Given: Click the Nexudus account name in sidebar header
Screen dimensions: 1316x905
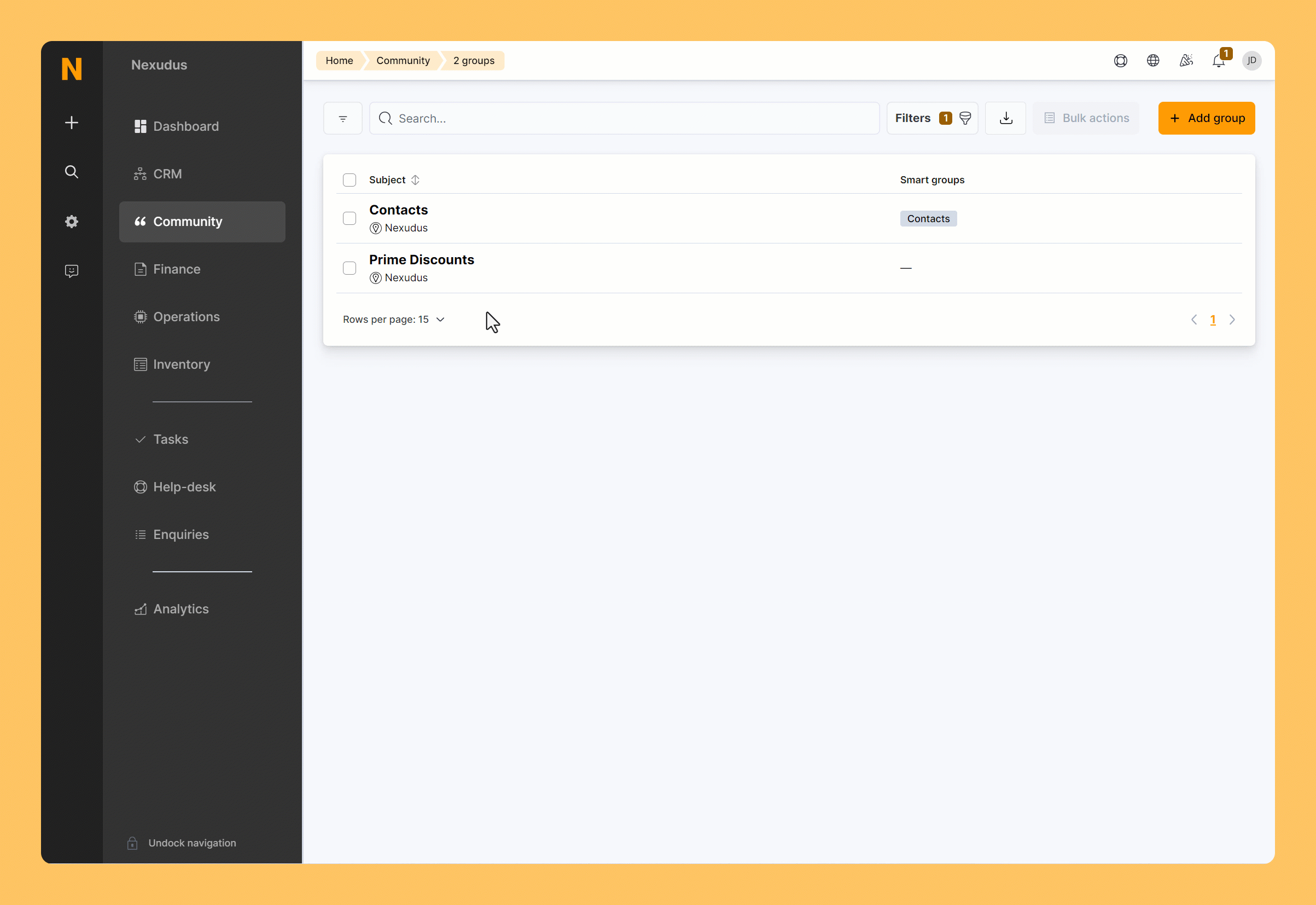Looking at the screenshot, I should tap(159, 65).
